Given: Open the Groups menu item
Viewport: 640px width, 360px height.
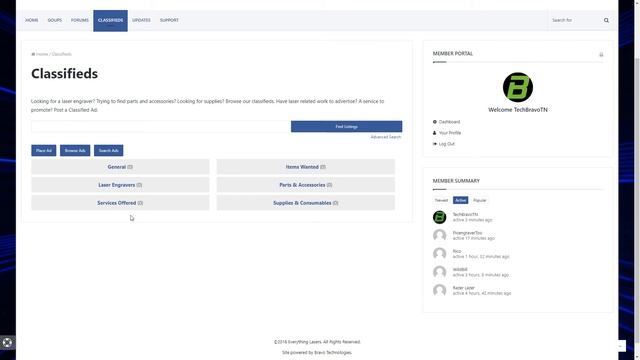Looking at the screenshot, I should pyautogui.click(x=55, y=20).
